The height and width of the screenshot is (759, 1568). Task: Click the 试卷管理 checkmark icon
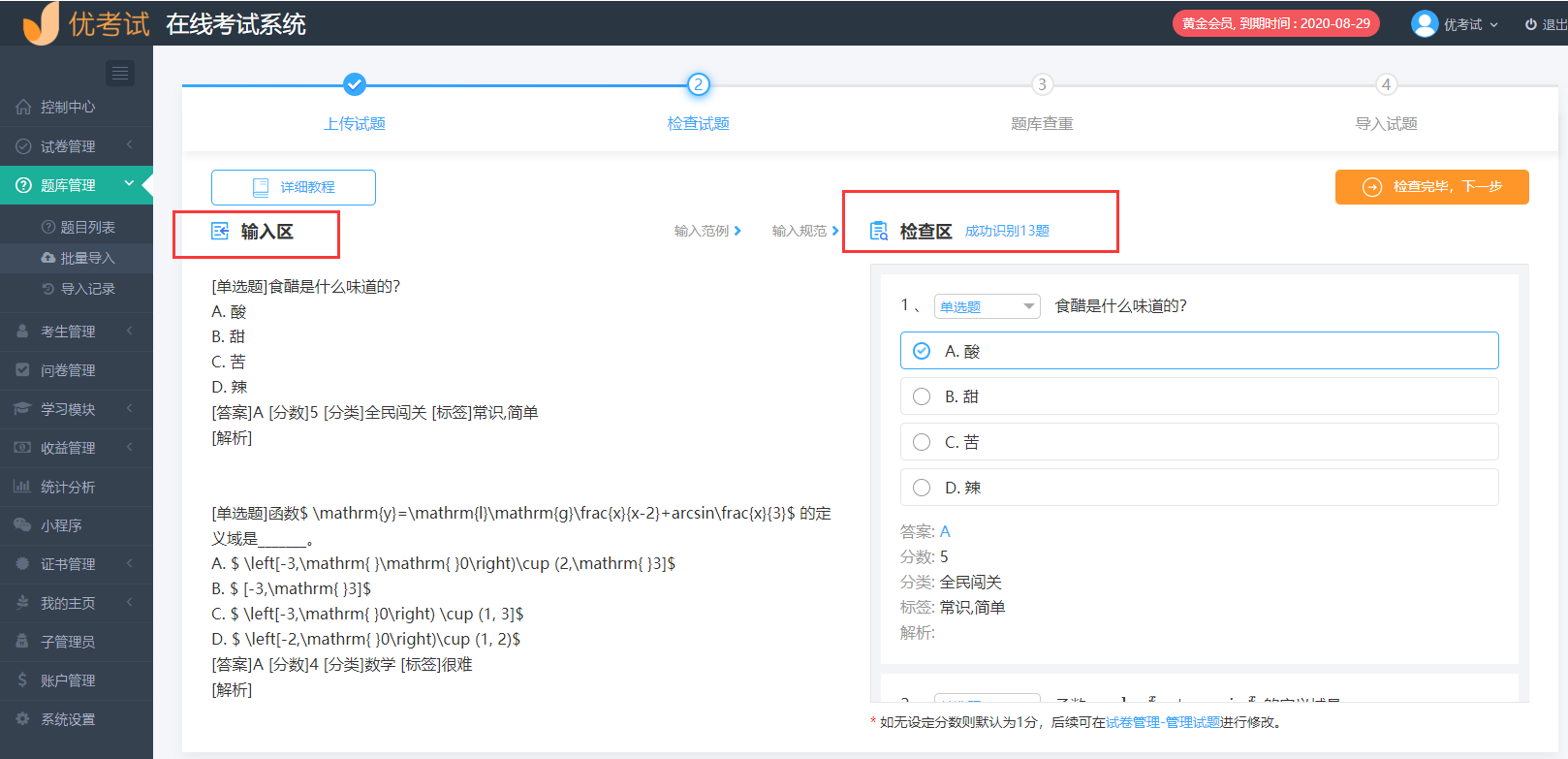[23, 146]
